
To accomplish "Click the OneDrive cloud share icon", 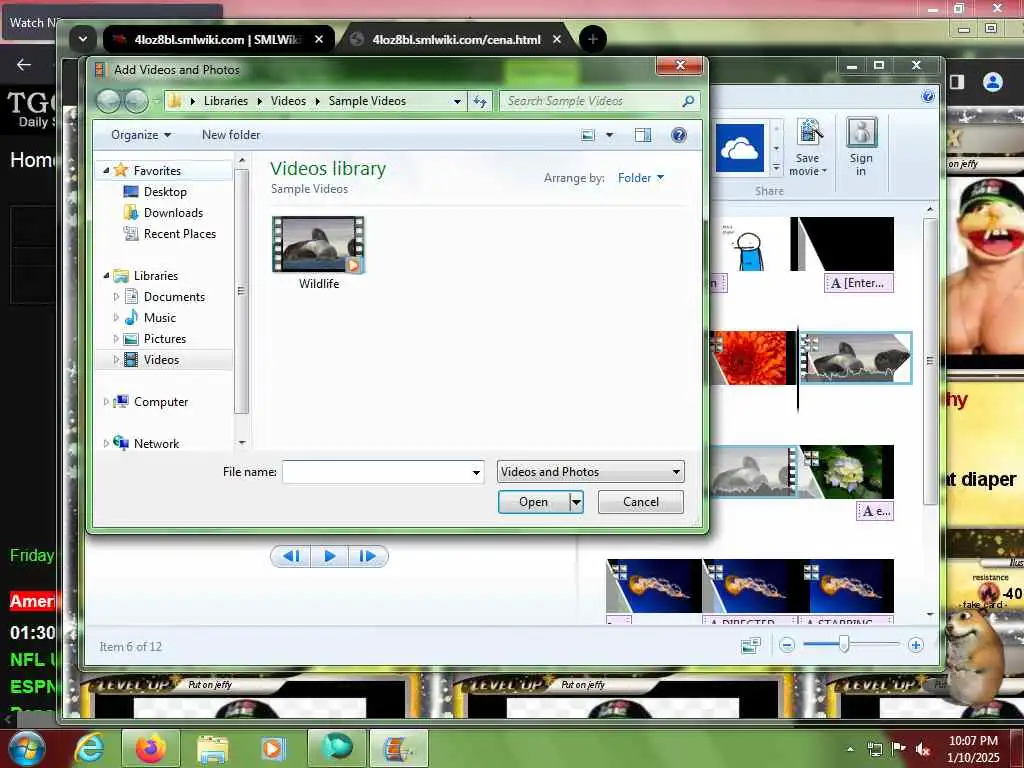I will tap(739, 148).
